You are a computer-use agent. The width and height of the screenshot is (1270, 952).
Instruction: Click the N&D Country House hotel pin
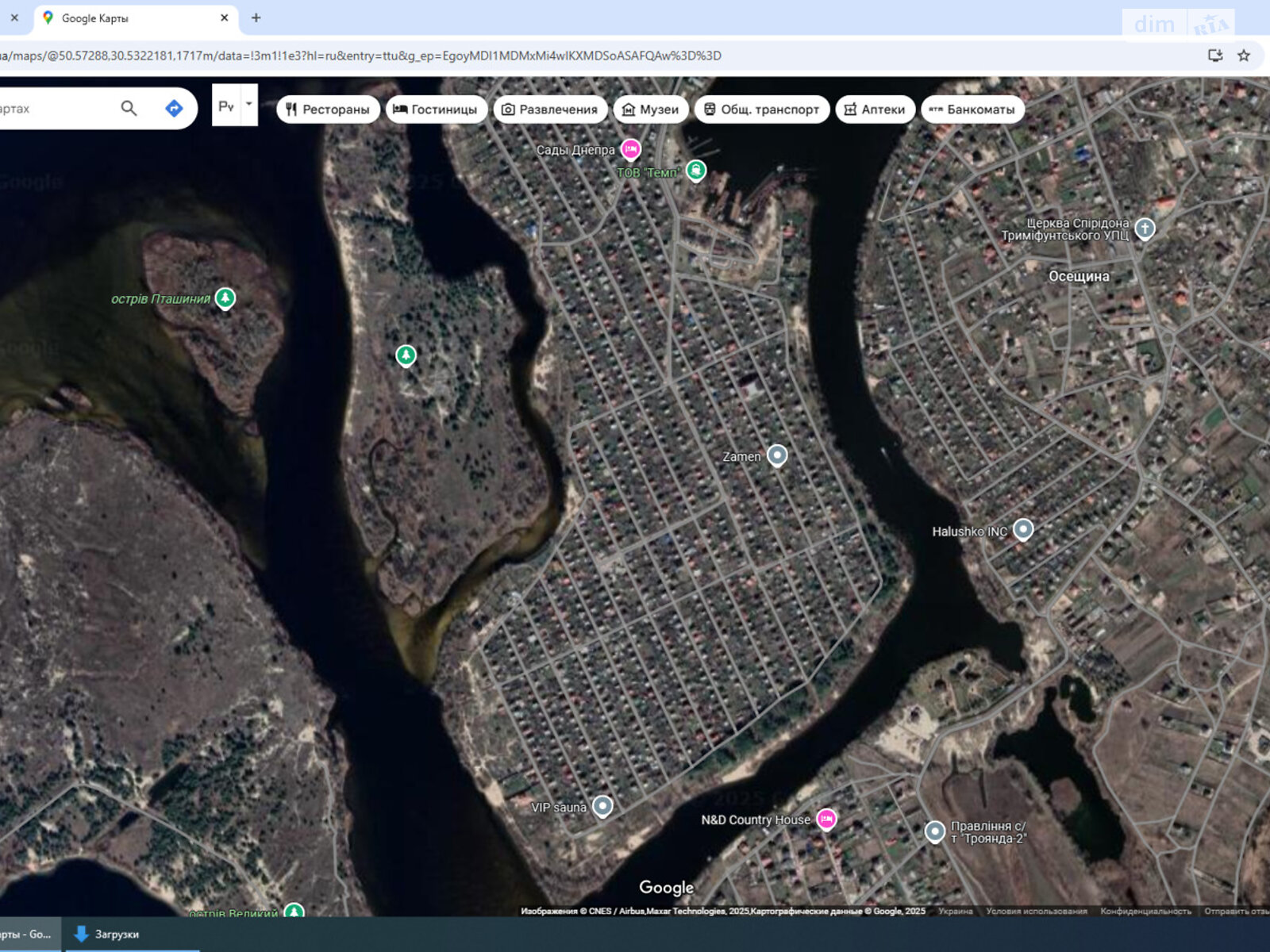(x=826, y=819)
